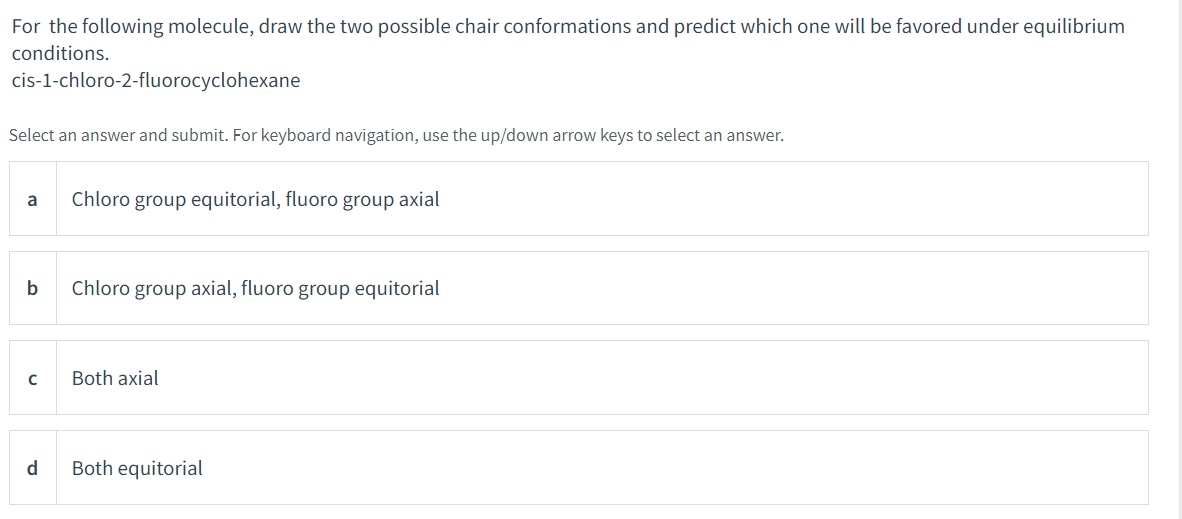Click the "Select an answer and submit" instruction
The width and height of the screenshot is (1182, 519).
[118, 135]
